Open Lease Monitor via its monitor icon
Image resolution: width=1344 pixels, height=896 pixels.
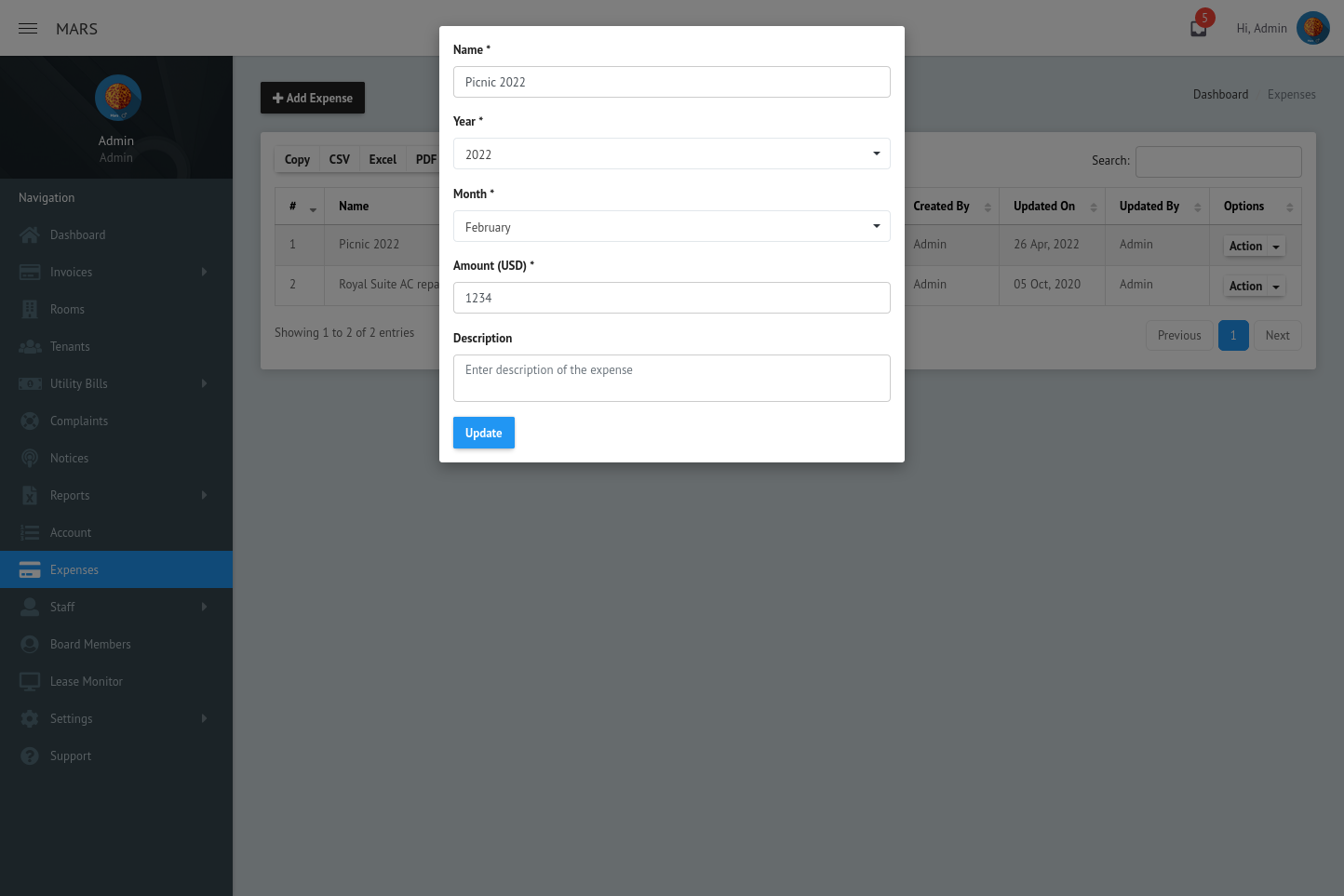[x=31, y=681]
